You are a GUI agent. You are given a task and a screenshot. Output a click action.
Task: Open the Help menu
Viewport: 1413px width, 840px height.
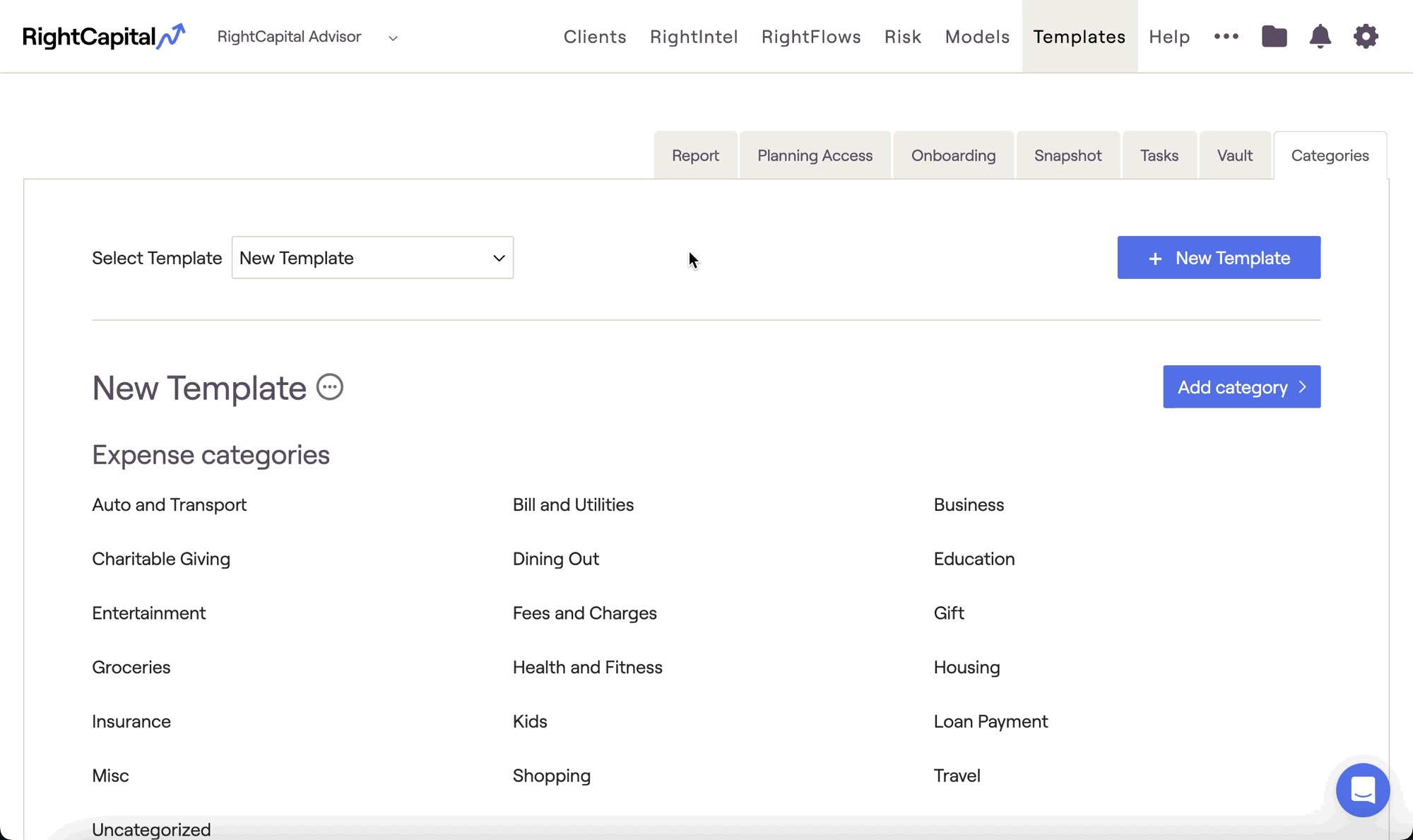(1169, 37)
